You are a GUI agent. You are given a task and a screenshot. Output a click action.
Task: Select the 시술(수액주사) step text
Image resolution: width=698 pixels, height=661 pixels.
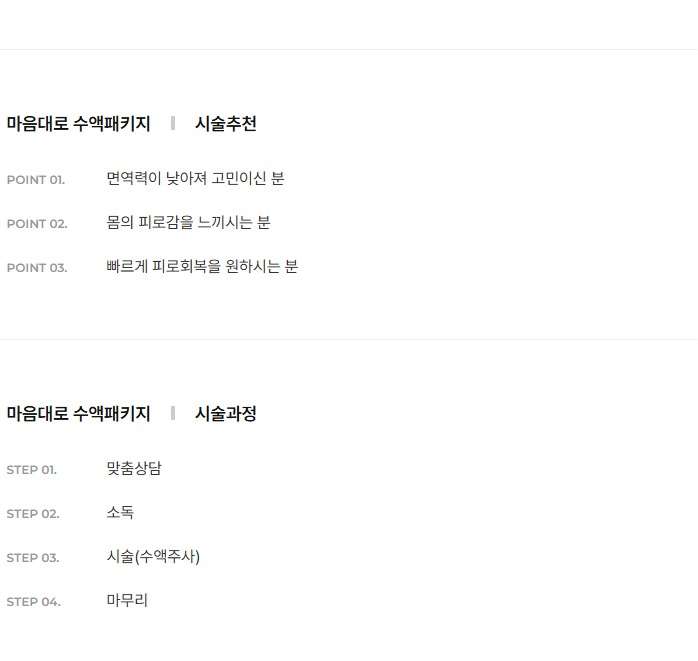[x=153, y=556]
